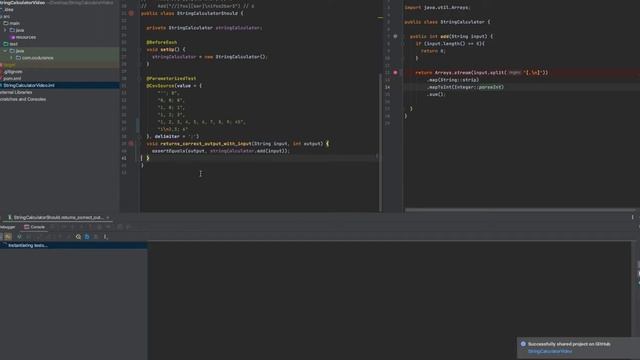Toggle breakpoint beside returns_correct_output_with_input method
The width and height of the screenshot is (640, 360).
pos(131,144)
